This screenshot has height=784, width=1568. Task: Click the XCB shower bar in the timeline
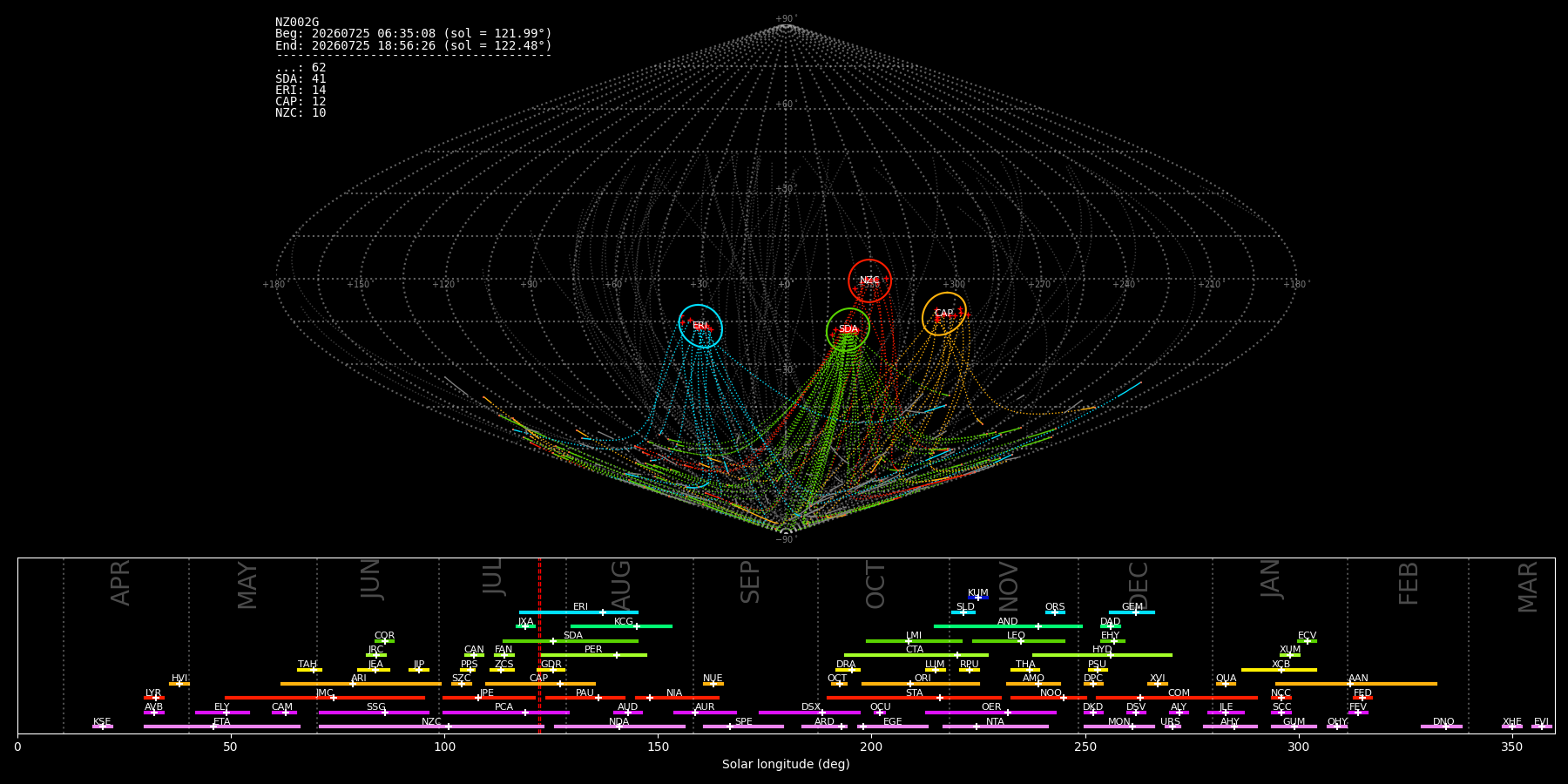tap(1279, 670)
